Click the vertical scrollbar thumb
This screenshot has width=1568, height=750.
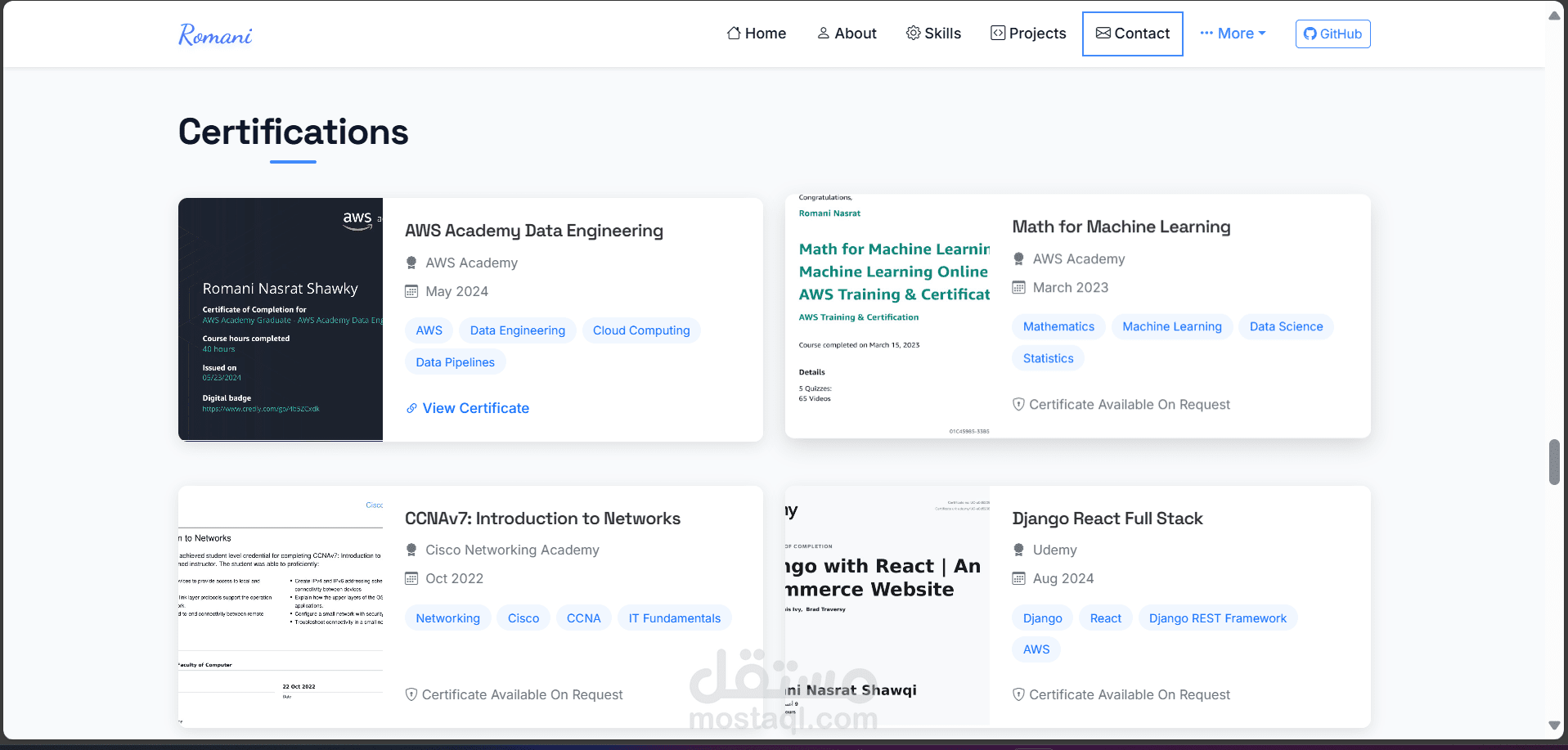[x=1554, y=462]
